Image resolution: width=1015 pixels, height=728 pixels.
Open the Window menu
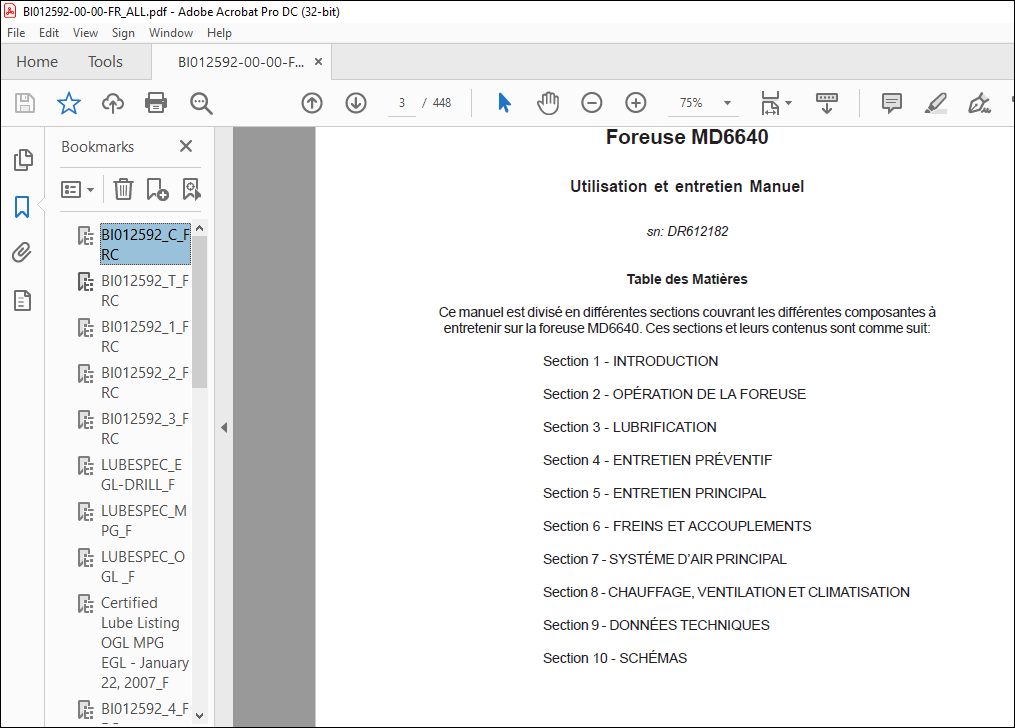(x=171, y=33)
